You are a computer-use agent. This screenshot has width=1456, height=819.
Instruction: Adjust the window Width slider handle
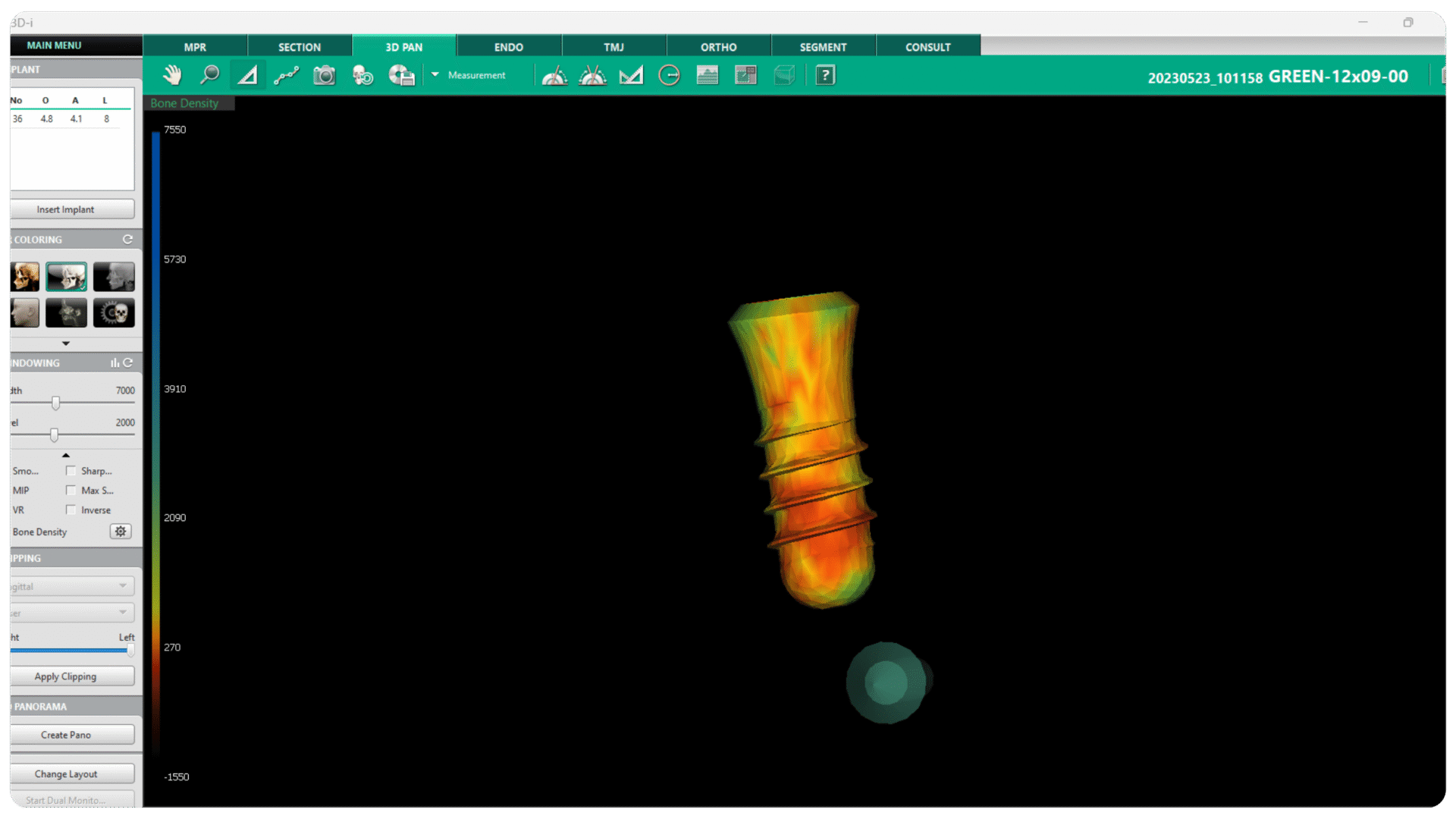coord(55,403)
